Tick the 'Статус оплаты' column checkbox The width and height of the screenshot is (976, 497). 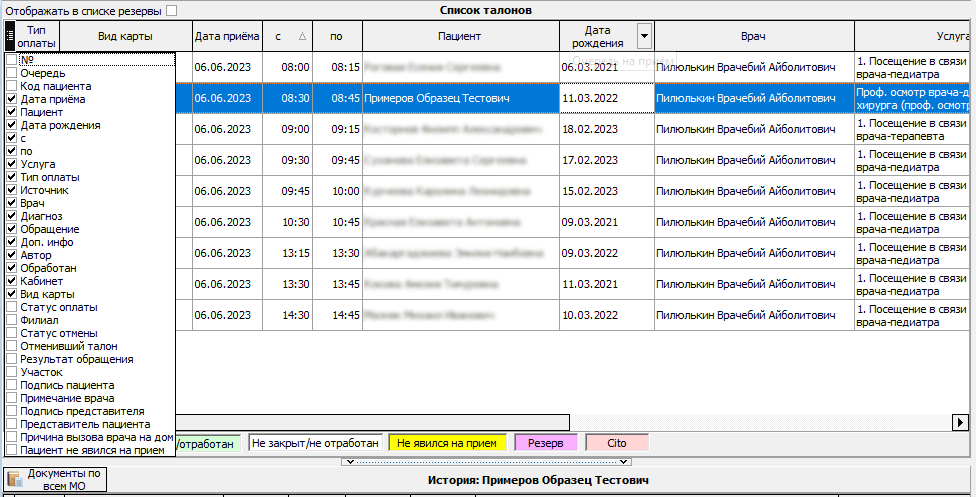tap(12, 308)
